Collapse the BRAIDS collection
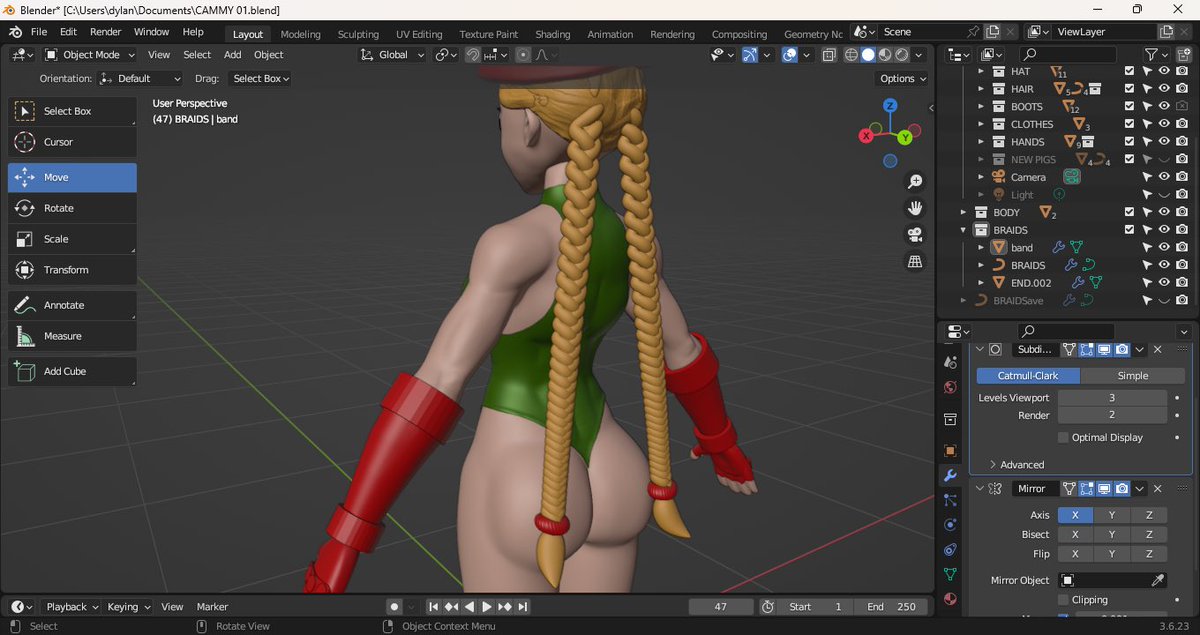 (x=964, y=230)
